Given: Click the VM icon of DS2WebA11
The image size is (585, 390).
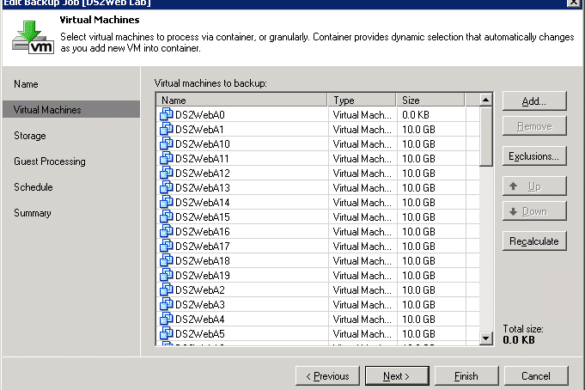Looking at the screenshot, I should pyautogui.click(x=166, y=158).
